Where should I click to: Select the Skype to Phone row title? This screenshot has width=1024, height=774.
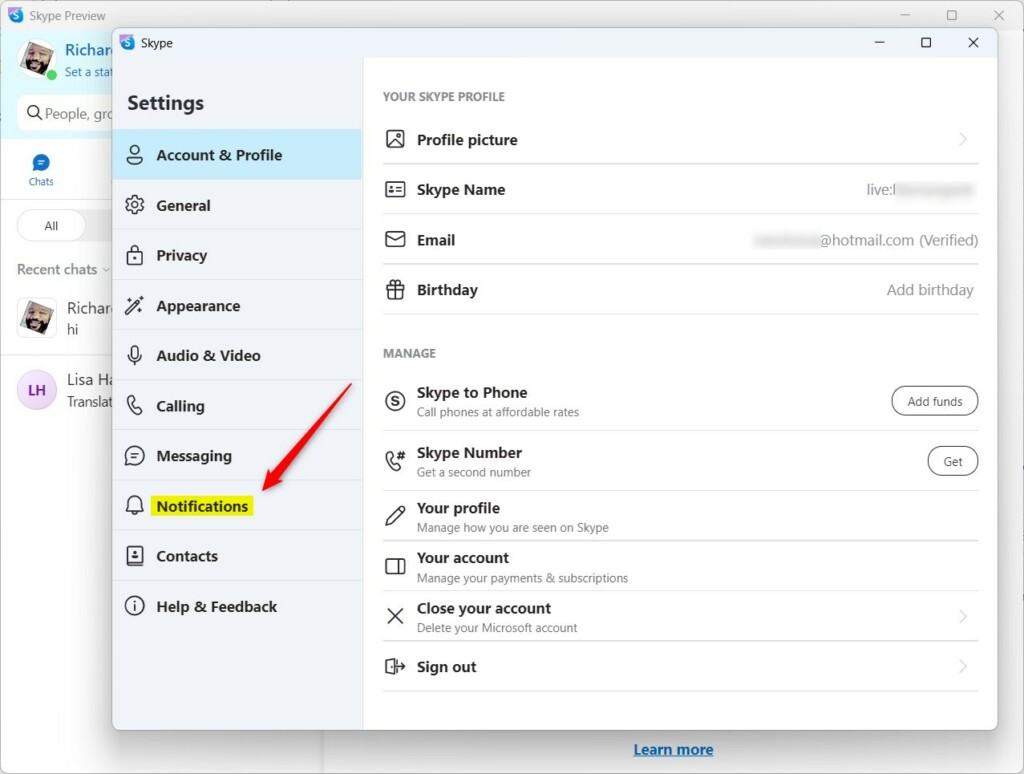(472, 393)
